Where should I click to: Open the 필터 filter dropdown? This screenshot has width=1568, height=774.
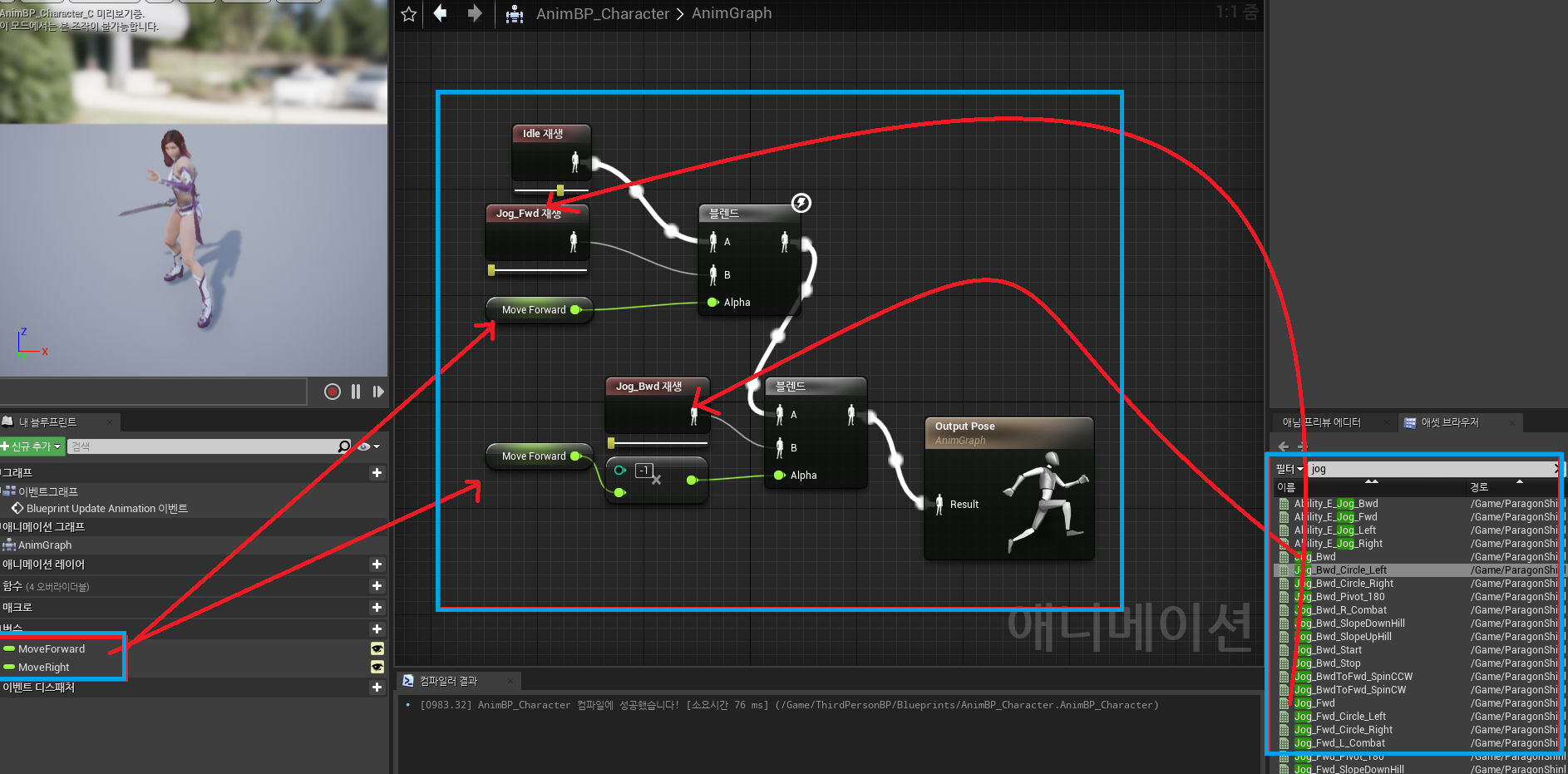pos(1289,469)
